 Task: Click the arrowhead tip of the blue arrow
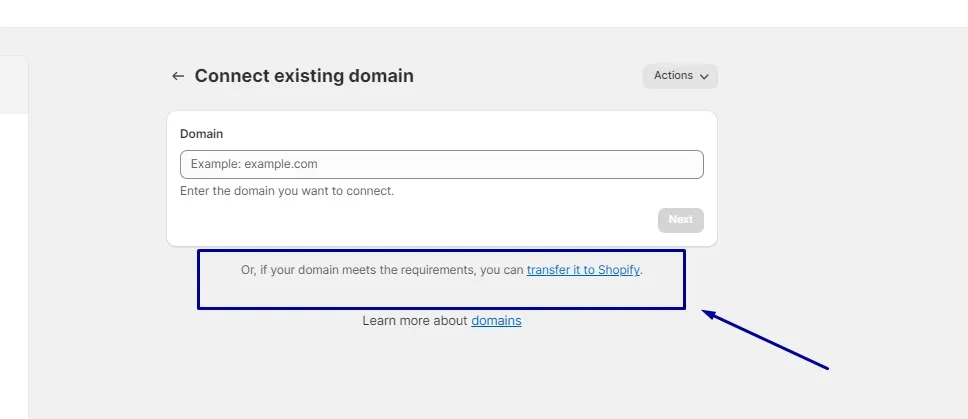[x=706, y=312]
